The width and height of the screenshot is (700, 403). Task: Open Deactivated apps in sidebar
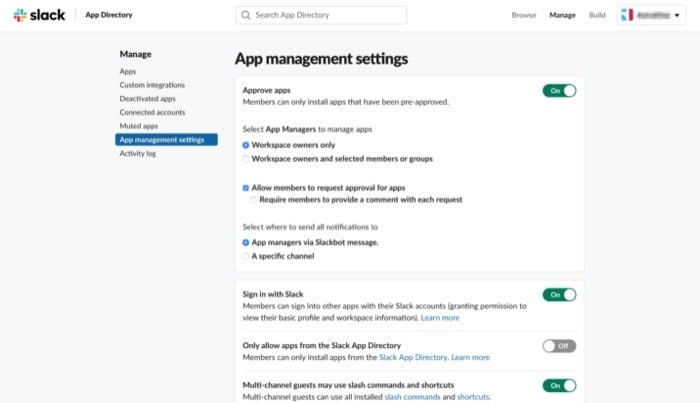pos(147,99)
